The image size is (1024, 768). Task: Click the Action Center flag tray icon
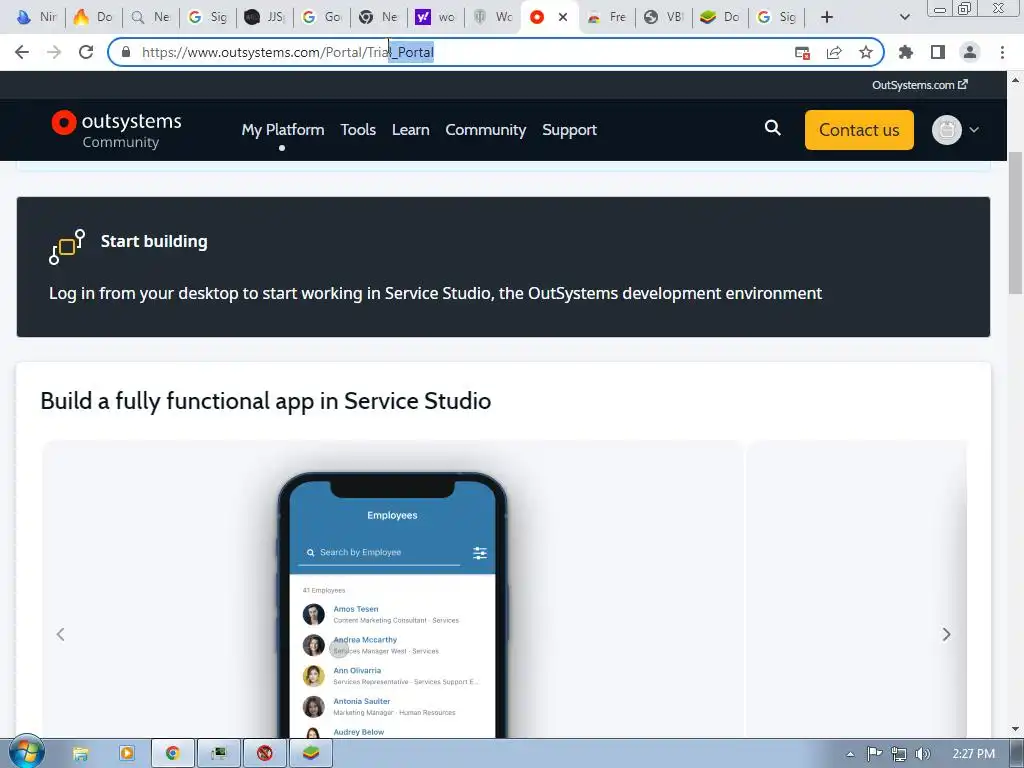click(874, 754)
